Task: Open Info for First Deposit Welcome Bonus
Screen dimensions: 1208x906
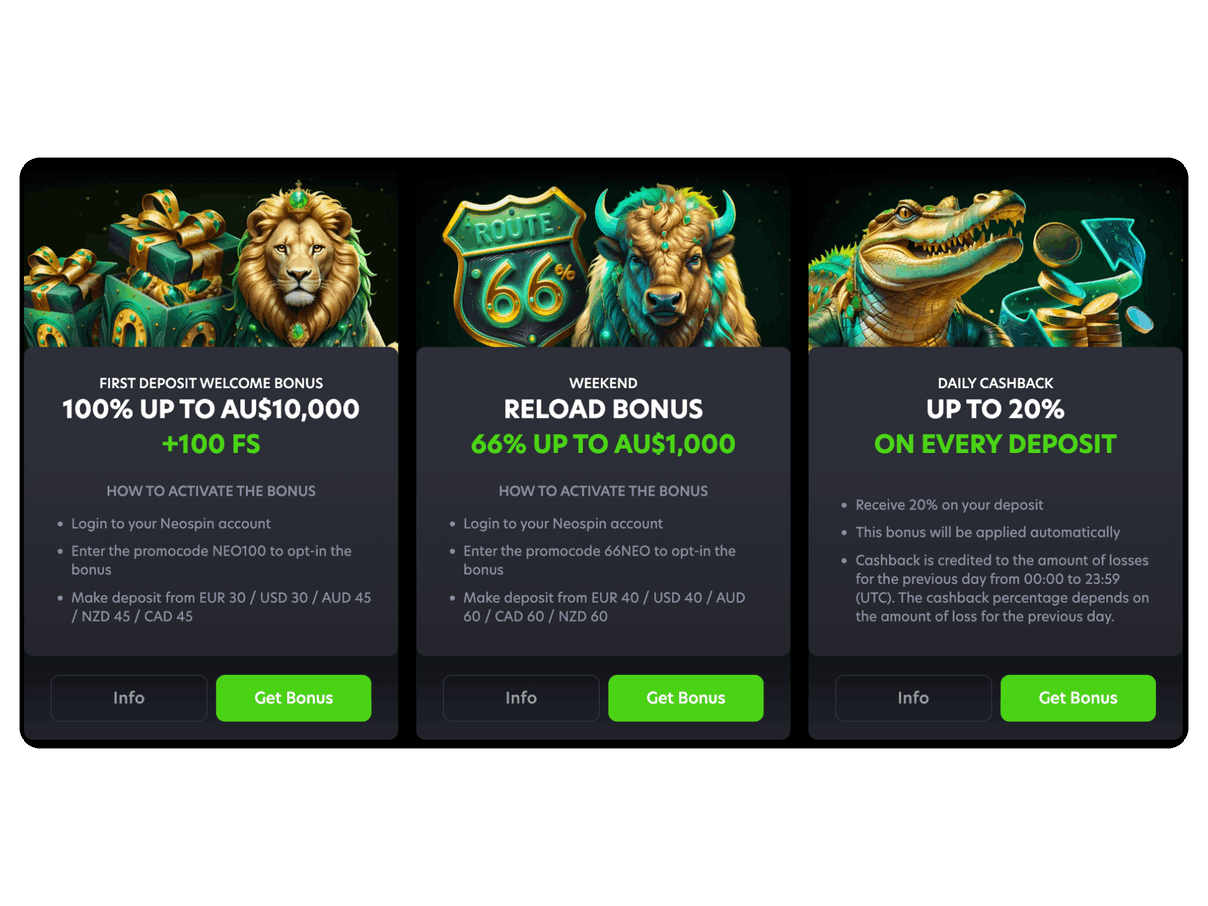Action: pyautogui.click(x=129, y=698)
